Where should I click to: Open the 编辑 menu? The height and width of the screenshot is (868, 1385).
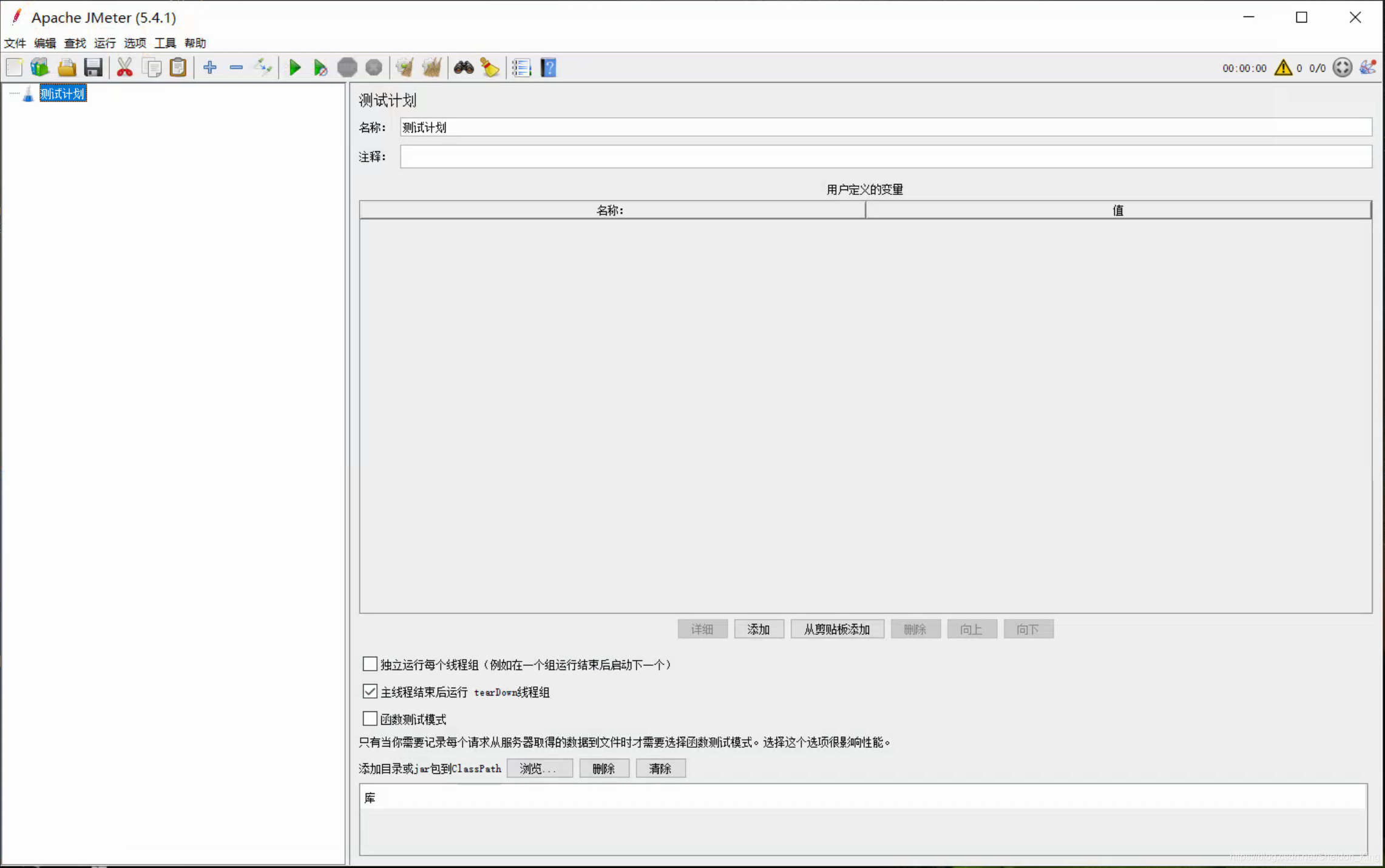coord(45,43)
